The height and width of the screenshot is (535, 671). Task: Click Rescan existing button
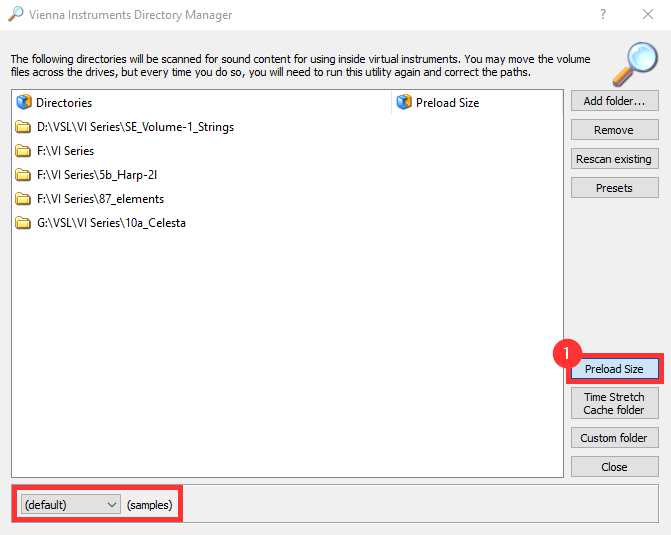point(615,159)
